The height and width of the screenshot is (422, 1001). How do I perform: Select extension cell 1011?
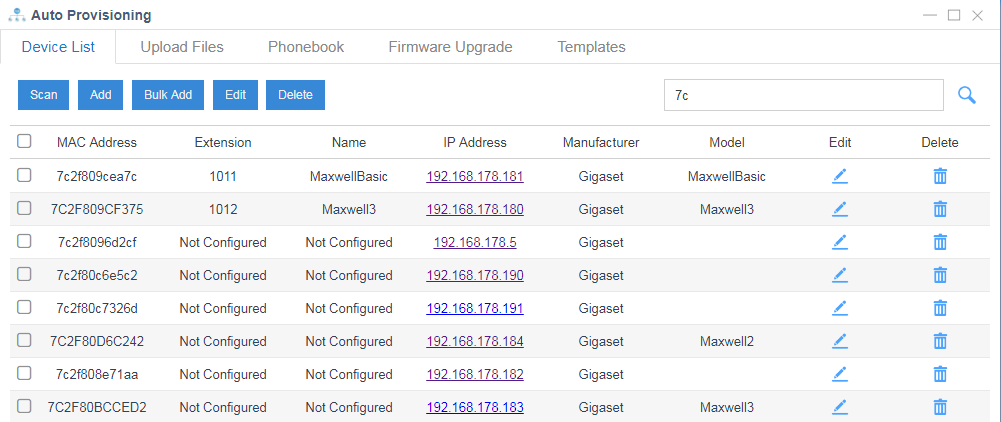(x=223, y=176)
